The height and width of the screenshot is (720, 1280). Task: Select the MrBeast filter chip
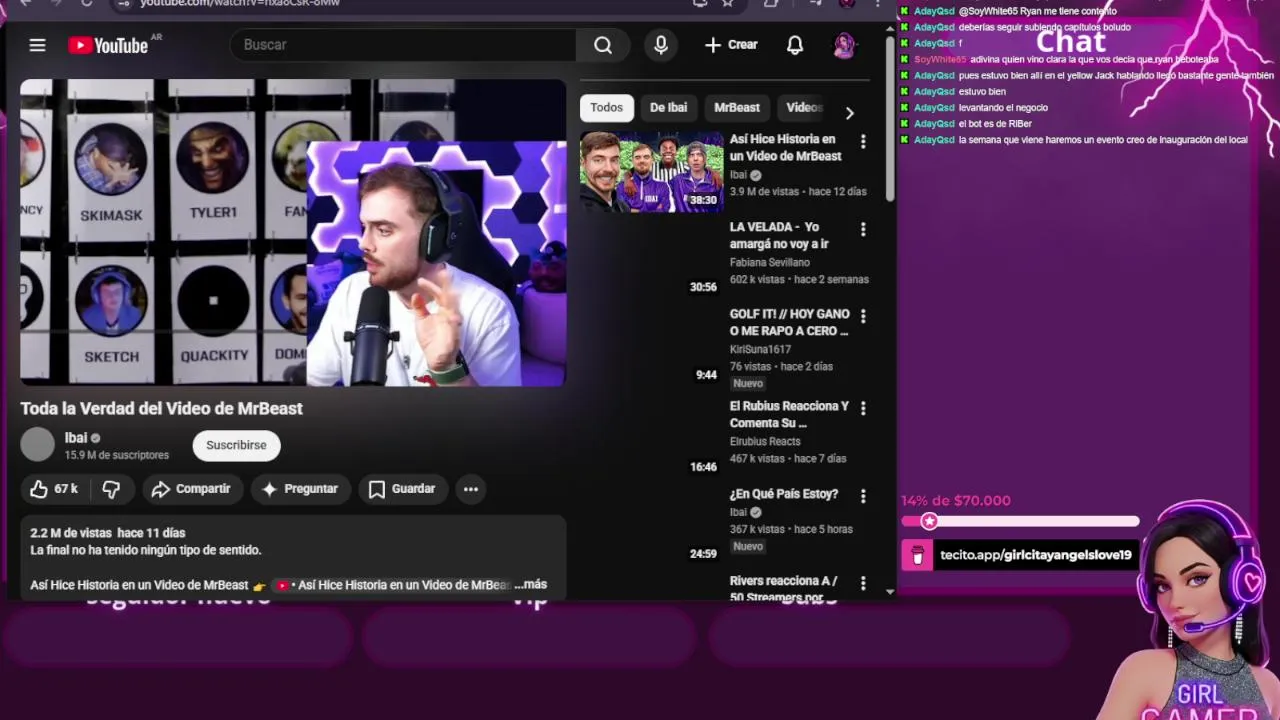coord(737,108)
